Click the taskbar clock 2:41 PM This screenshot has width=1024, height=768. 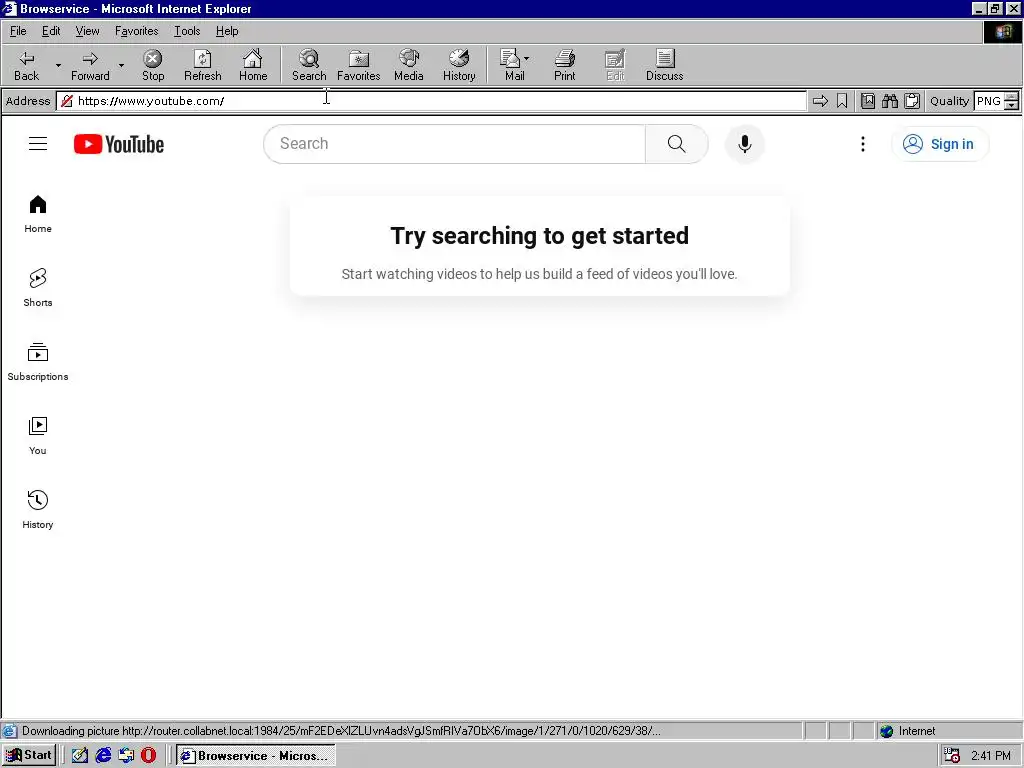(991, 756)
